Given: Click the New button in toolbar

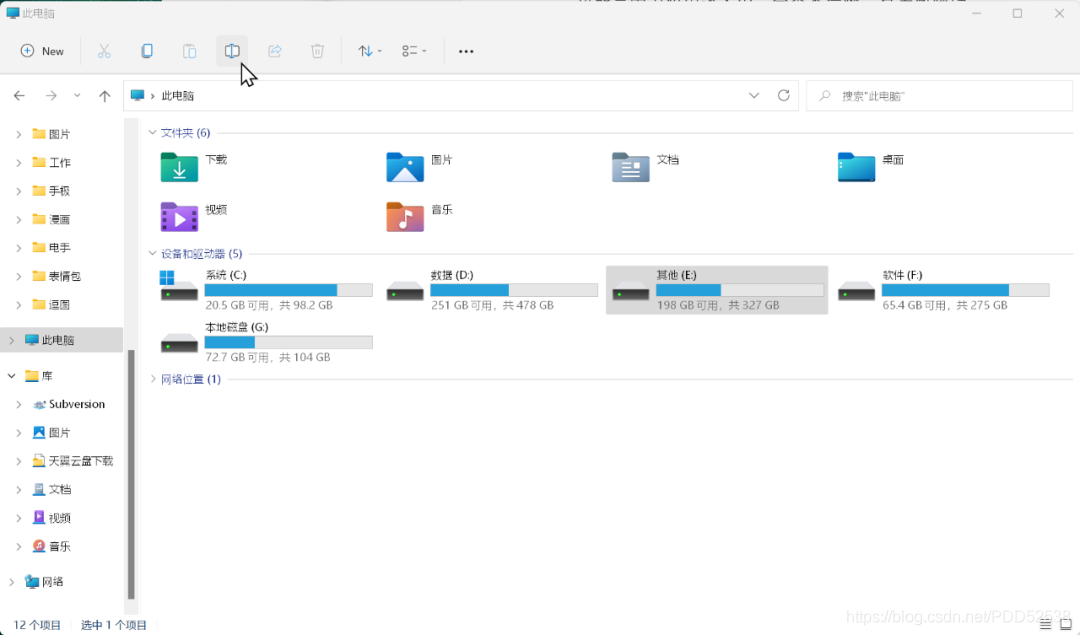Looking at the screenshot, I should pyautogui.click(x=42, y=51).
